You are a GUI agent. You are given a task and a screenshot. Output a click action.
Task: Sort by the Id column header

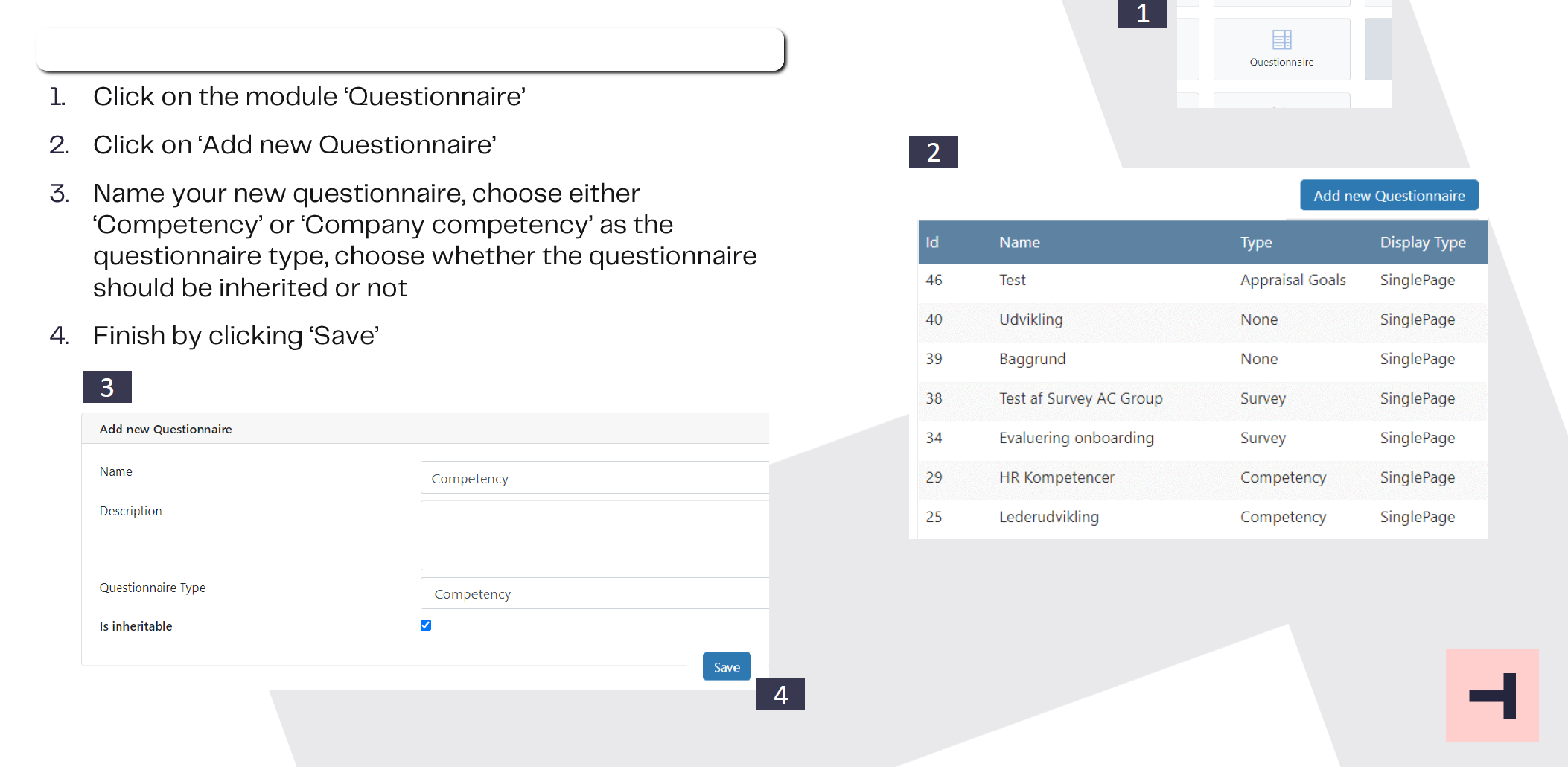[x=932, y=242]
